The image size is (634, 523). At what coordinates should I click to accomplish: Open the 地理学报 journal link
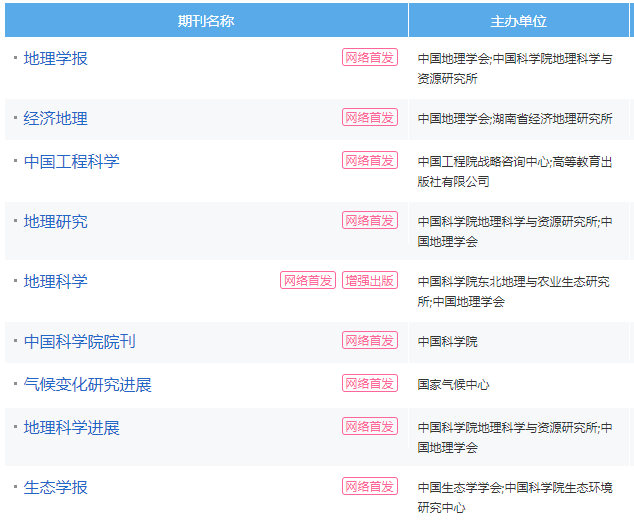coord(55,58)
